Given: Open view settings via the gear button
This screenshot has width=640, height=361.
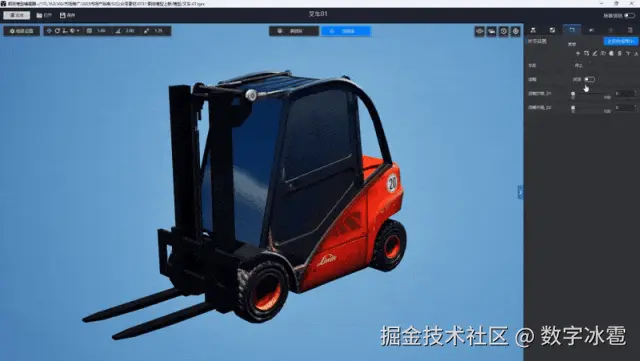Looking at the screenshot, I should point(22,31).
